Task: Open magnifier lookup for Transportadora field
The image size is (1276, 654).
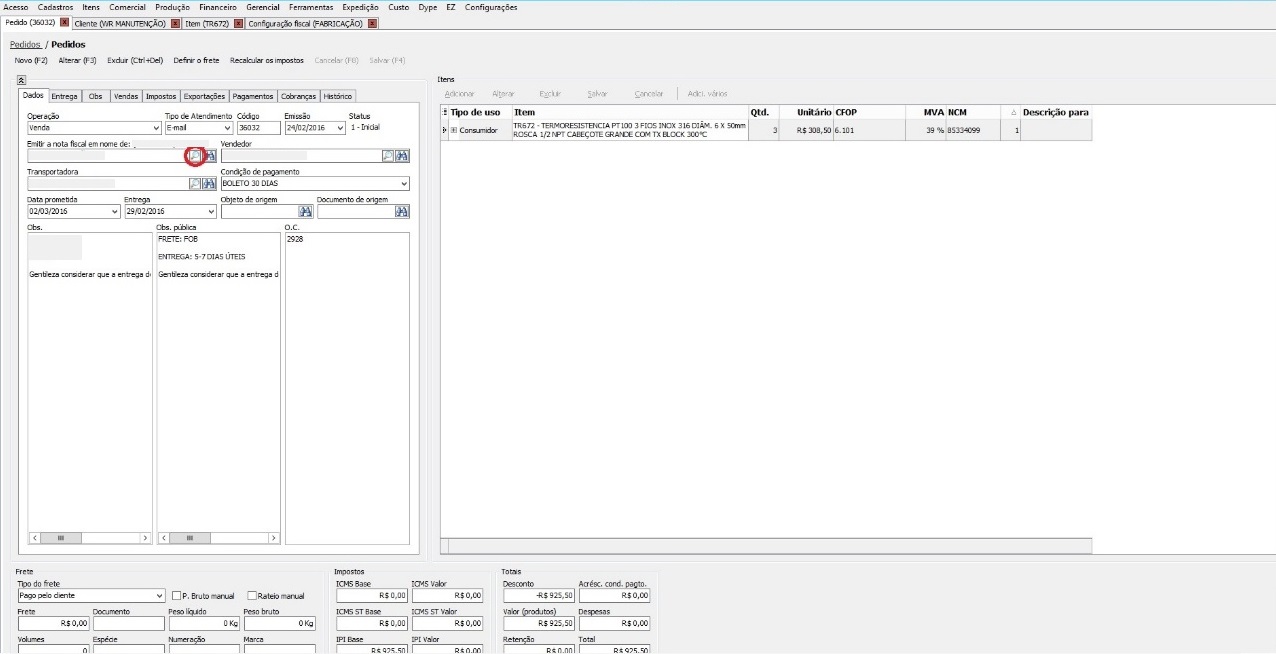Action: click(195, 184)
